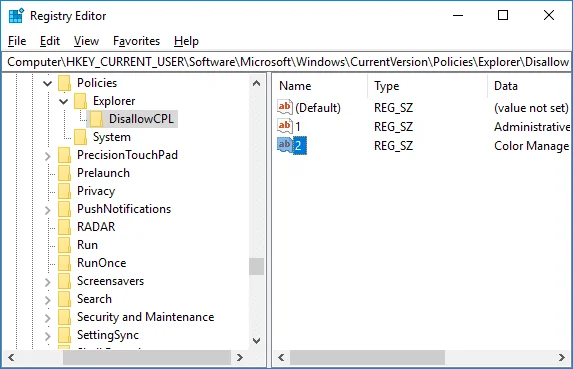Select the DisallowCPL tree key

tap(141, 119)
